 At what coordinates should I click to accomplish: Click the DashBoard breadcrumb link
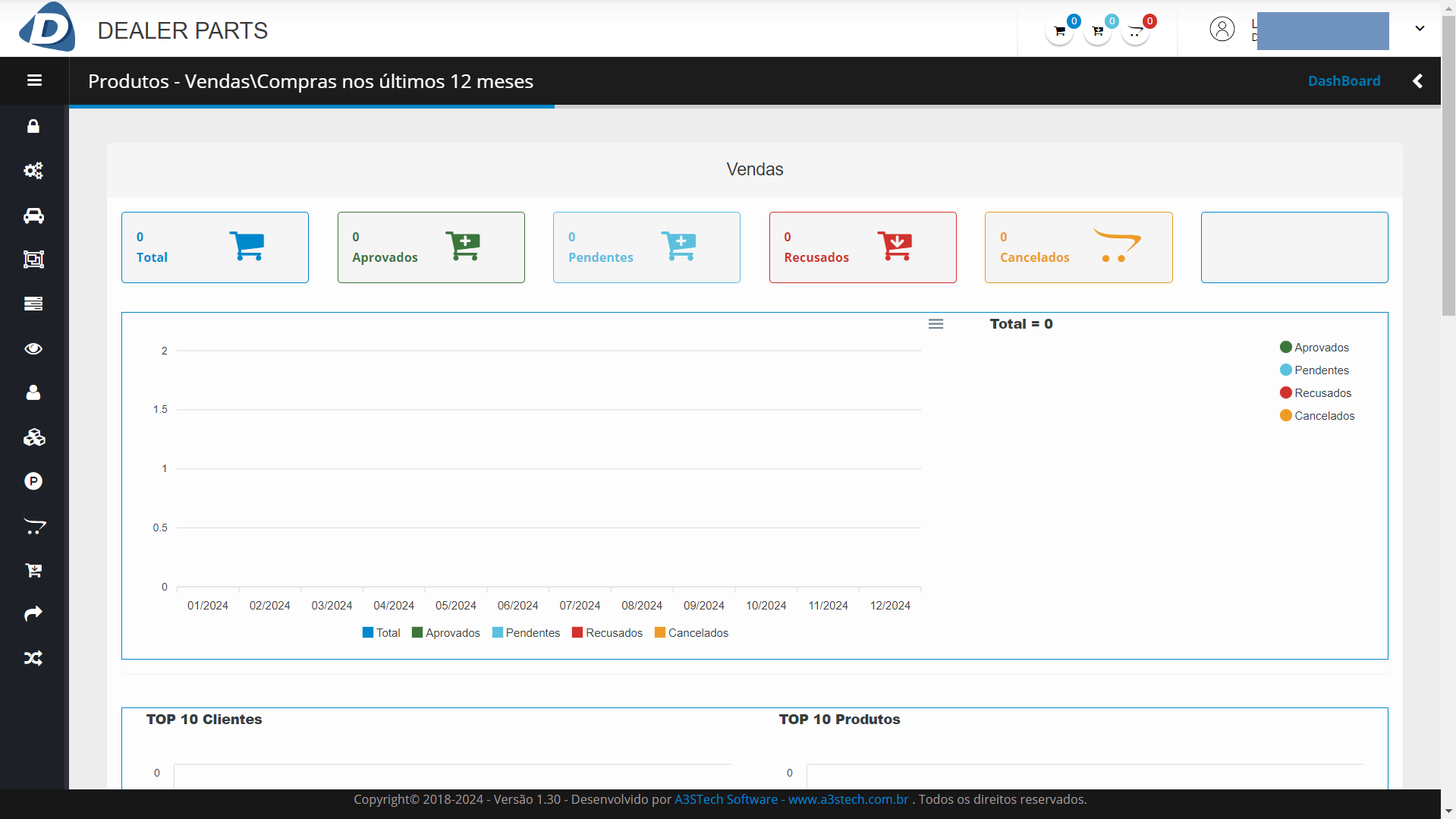(x=1344, y=81)
